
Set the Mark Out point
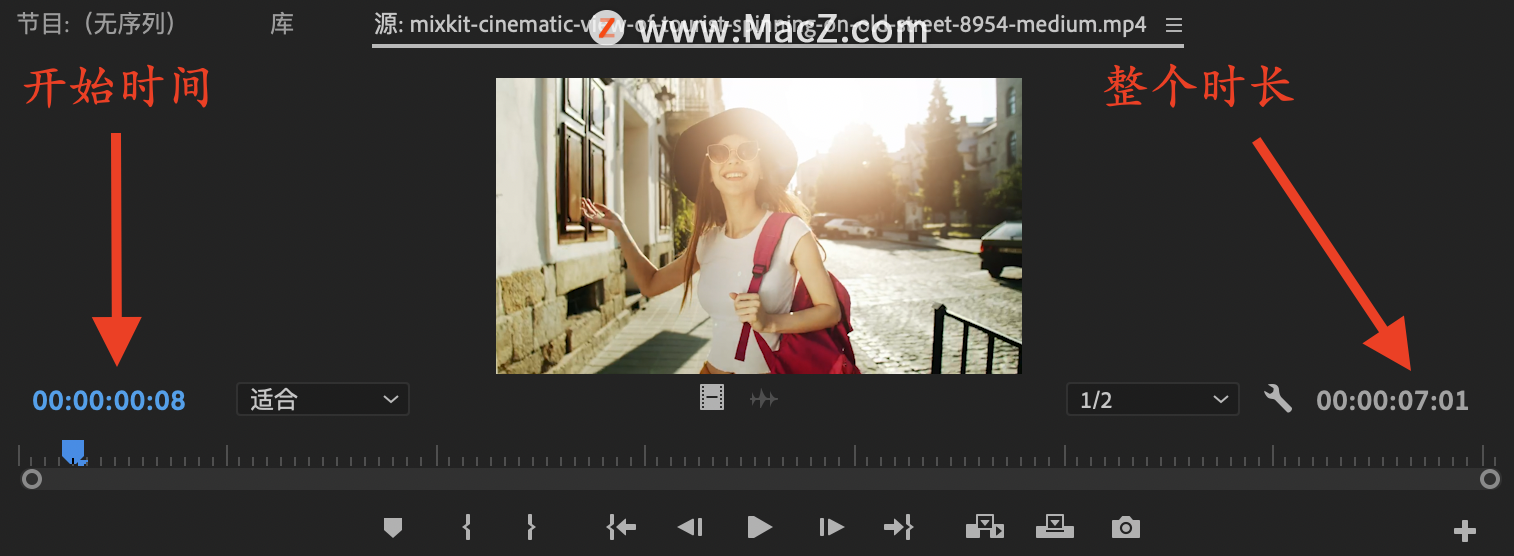click(x=531, y=527)
